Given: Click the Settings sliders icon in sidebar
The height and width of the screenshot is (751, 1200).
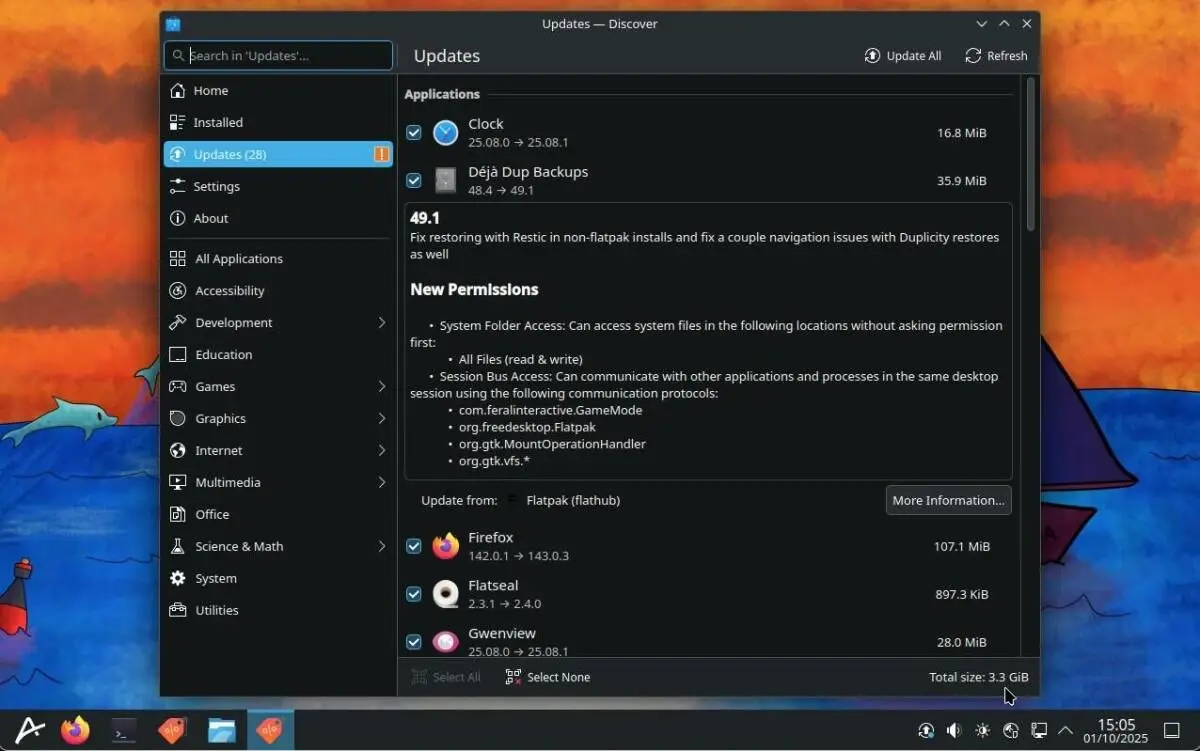Looking at the screenshot, I should coord(177,186).
